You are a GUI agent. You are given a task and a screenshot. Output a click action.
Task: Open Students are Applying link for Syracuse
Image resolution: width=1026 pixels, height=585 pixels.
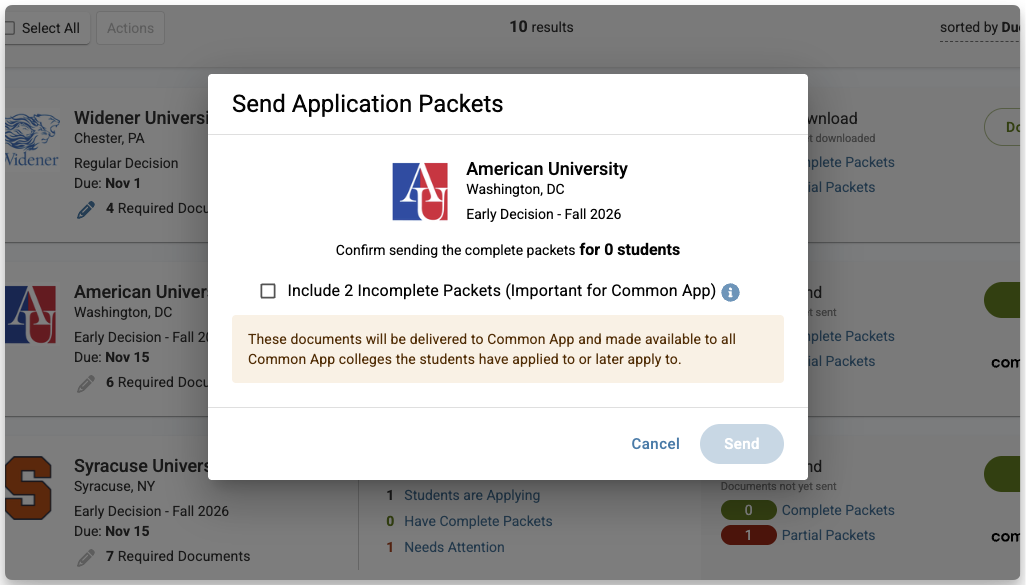[472, 495]
